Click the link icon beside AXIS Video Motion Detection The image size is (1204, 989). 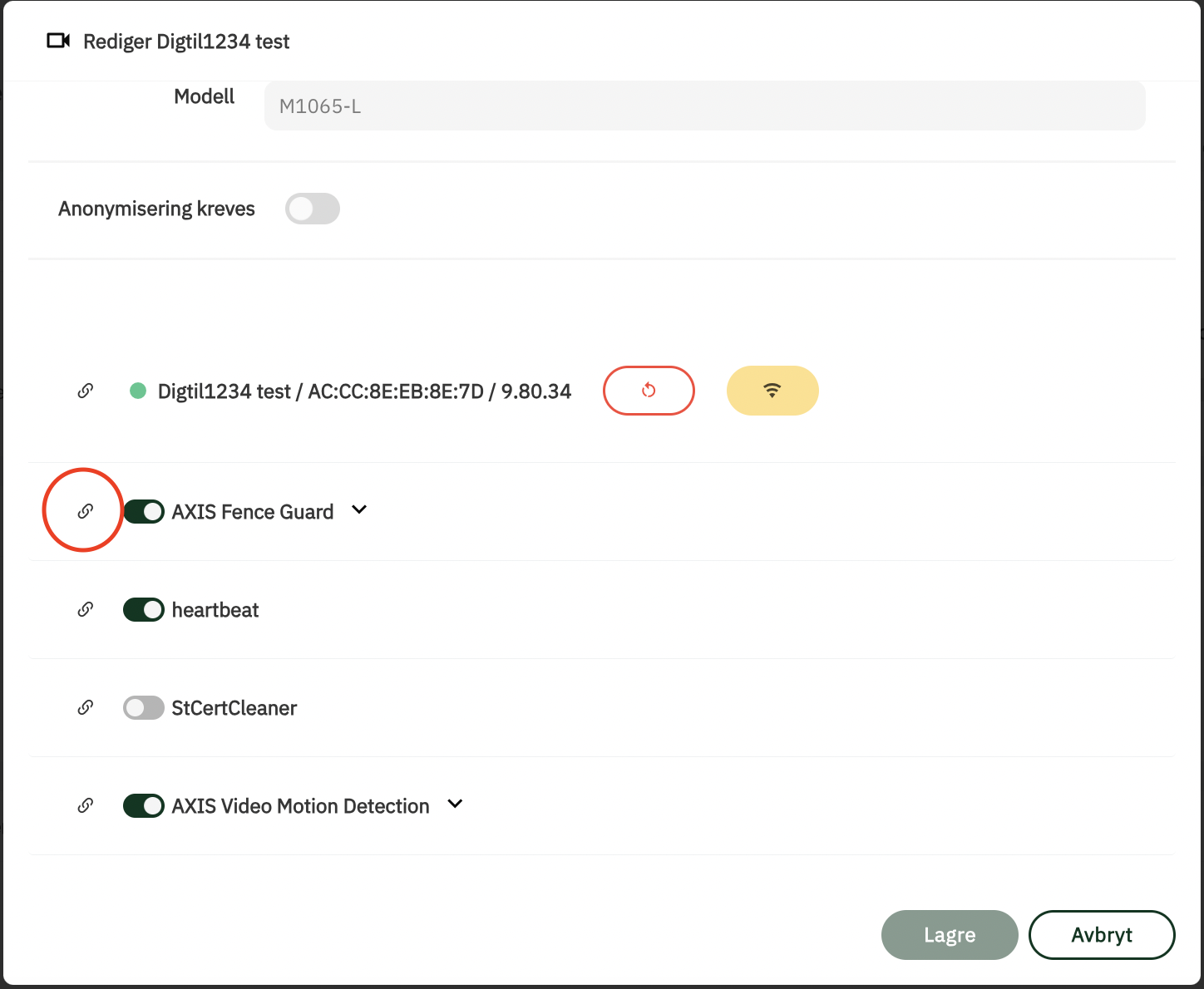pyautogui.click(x=85, y=805)
